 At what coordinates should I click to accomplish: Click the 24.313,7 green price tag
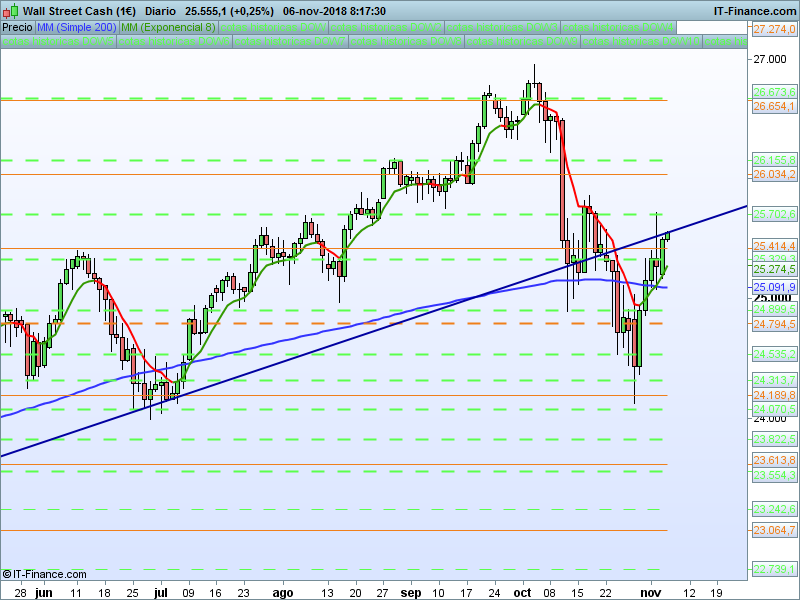774,380
